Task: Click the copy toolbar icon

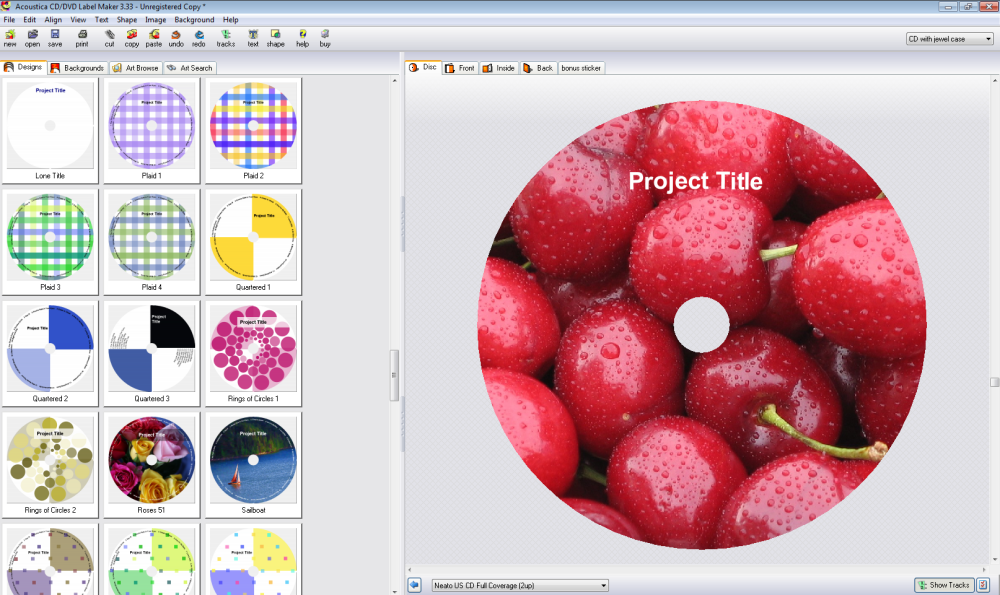Action: (132, 38)
